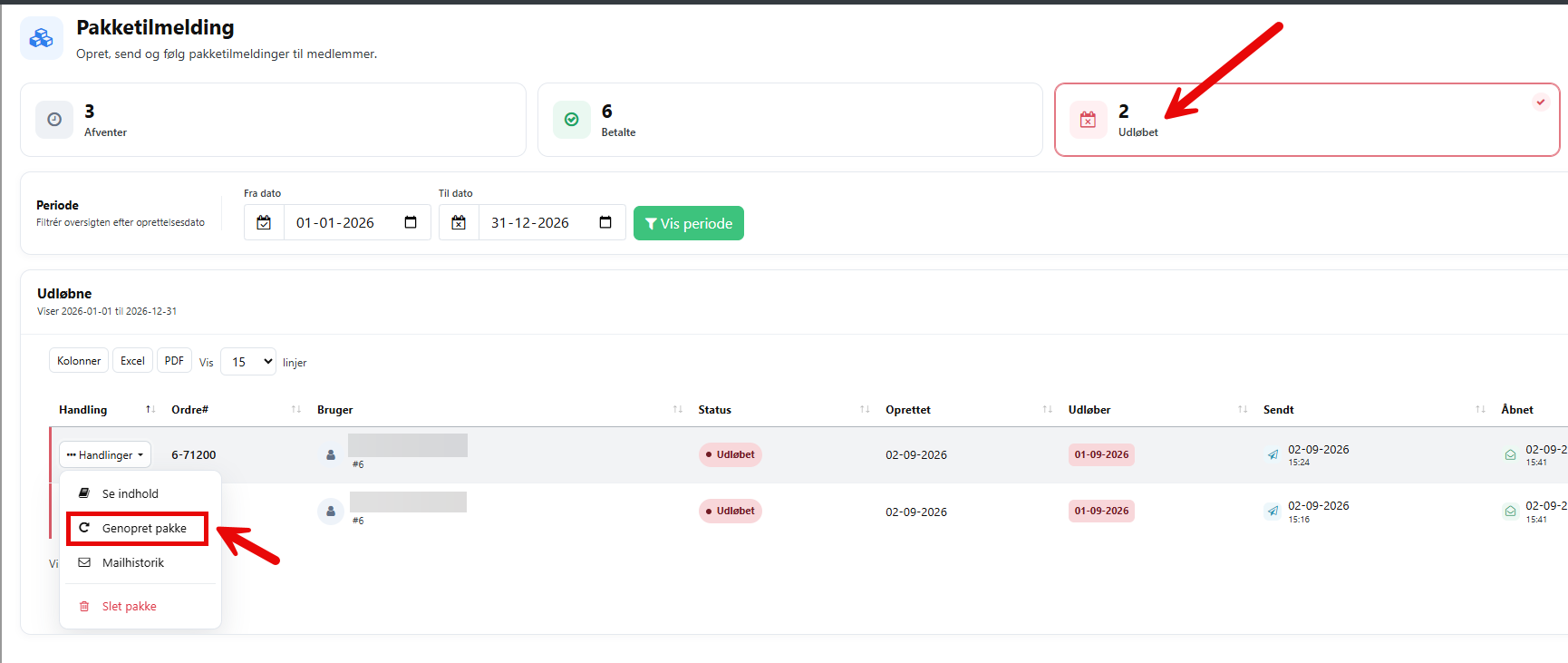Click the green check icon on Betalte card
Screen dimensions: 1568x663
point(572,120)
